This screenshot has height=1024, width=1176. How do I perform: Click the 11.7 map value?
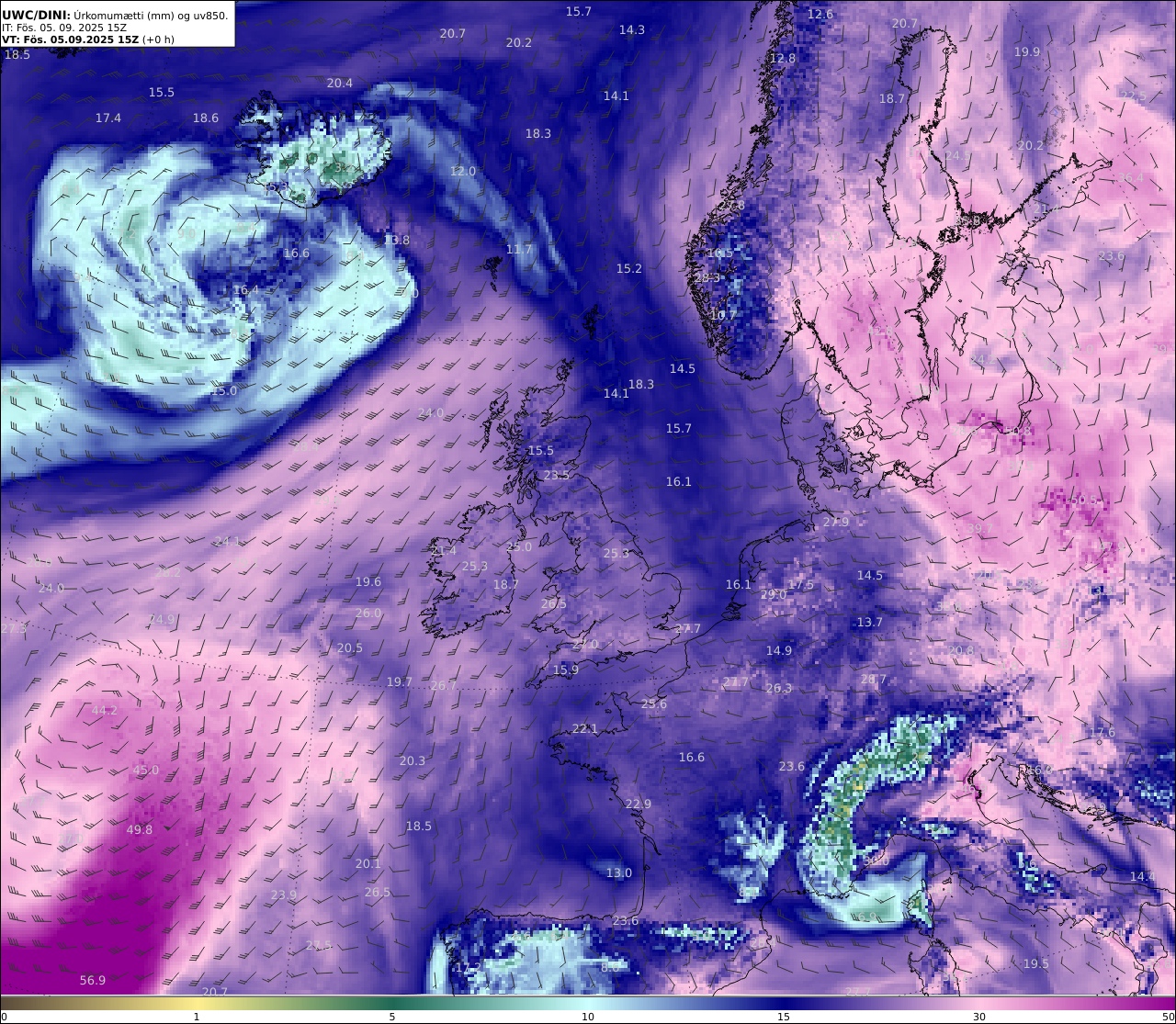[519, 249]
